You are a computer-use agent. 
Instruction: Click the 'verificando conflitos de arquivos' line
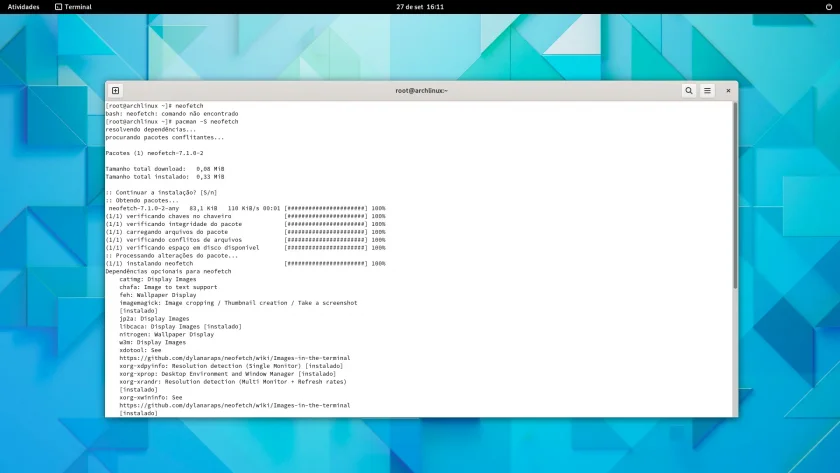coord(245,240)
